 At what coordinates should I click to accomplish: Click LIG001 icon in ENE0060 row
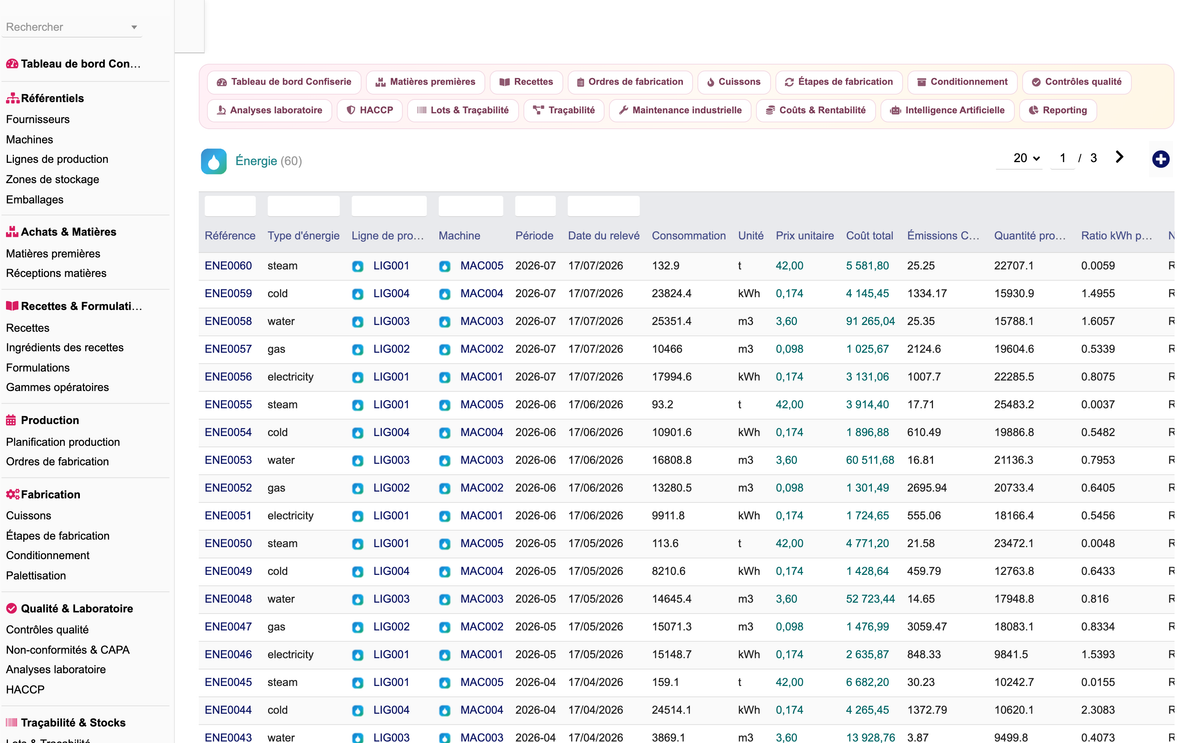(358, 266)
